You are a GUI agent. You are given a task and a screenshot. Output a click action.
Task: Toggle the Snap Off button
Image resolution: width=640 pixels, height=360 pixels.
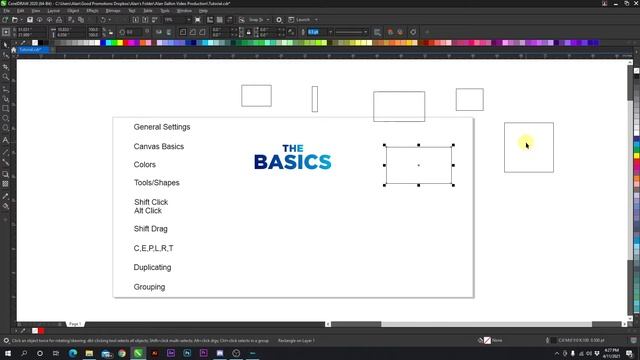coord(242,20)
